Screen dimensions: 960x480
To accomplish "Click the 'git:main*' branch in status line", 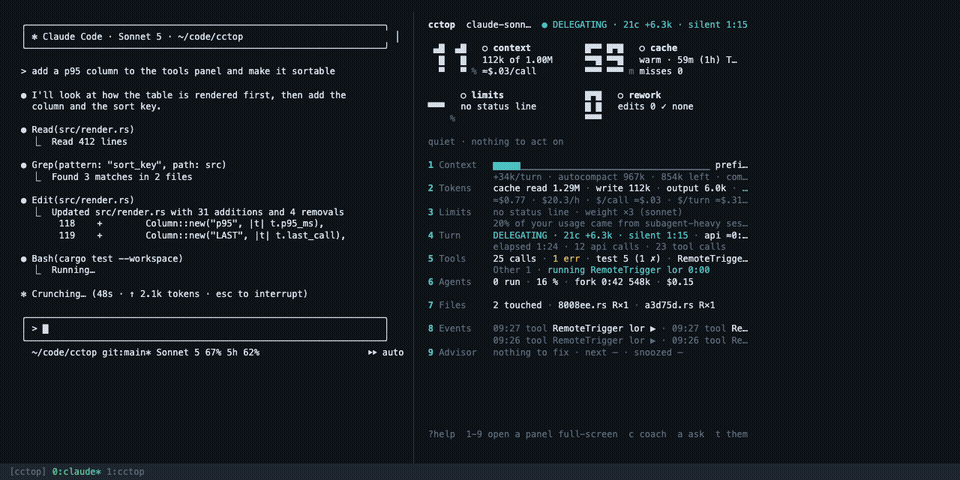I will point(127,353).
